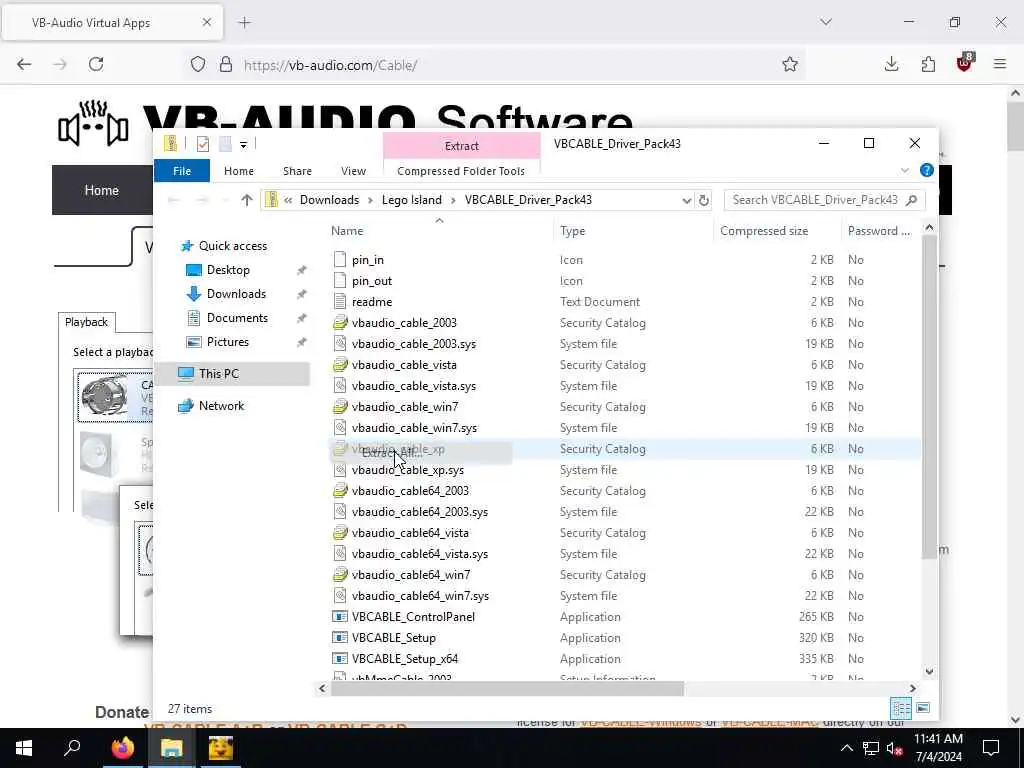Screen dimensions: 1024x768
Task: Switch to large icons view layout
Action: tap(923, 708)
